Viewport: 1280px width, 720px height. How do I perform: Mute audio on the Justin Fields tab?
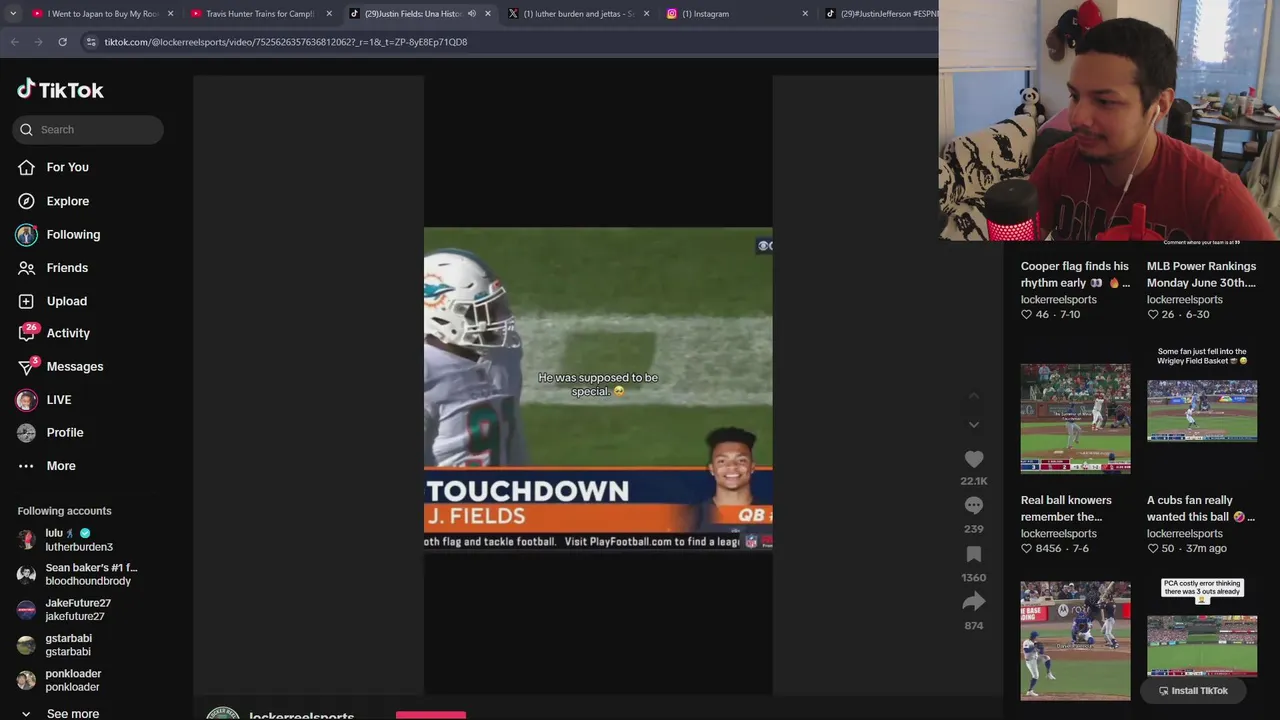point(472,14)
